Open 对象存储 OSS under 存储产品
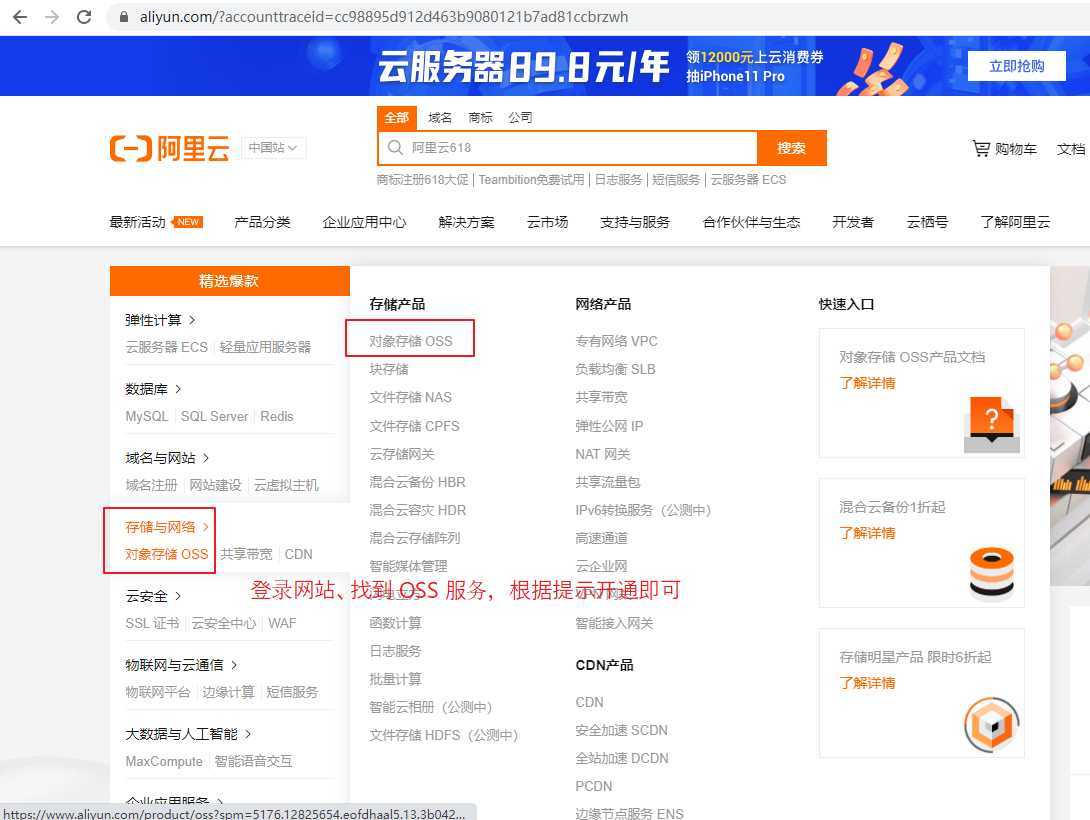1090x820 pixels. 411,341
